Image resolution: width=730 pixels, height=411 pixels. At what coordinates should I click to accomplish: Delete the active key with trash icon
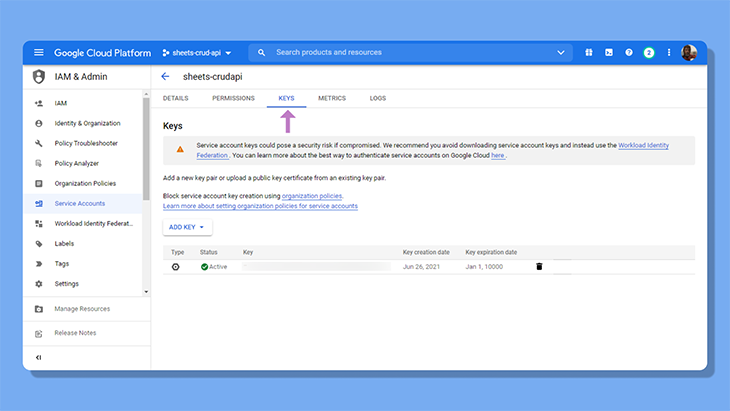click(539, 266)
